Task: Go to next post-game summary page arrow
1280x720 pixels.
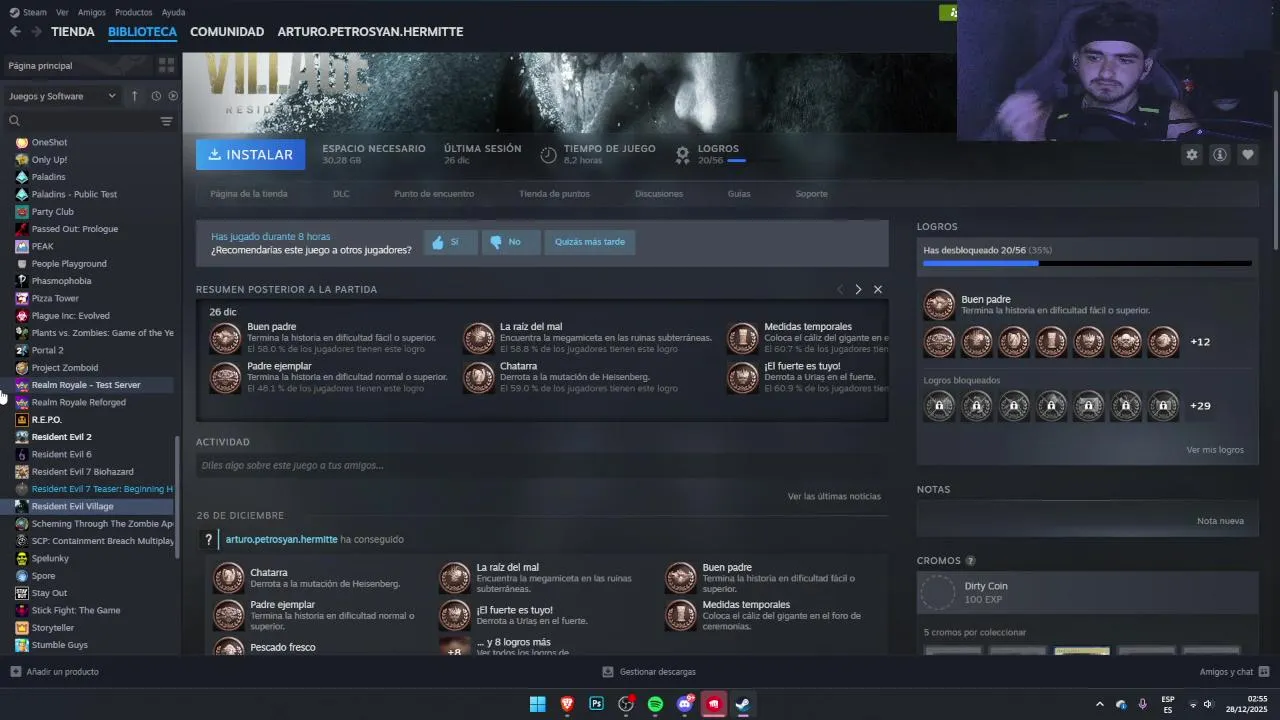Action: coord(858,289)
